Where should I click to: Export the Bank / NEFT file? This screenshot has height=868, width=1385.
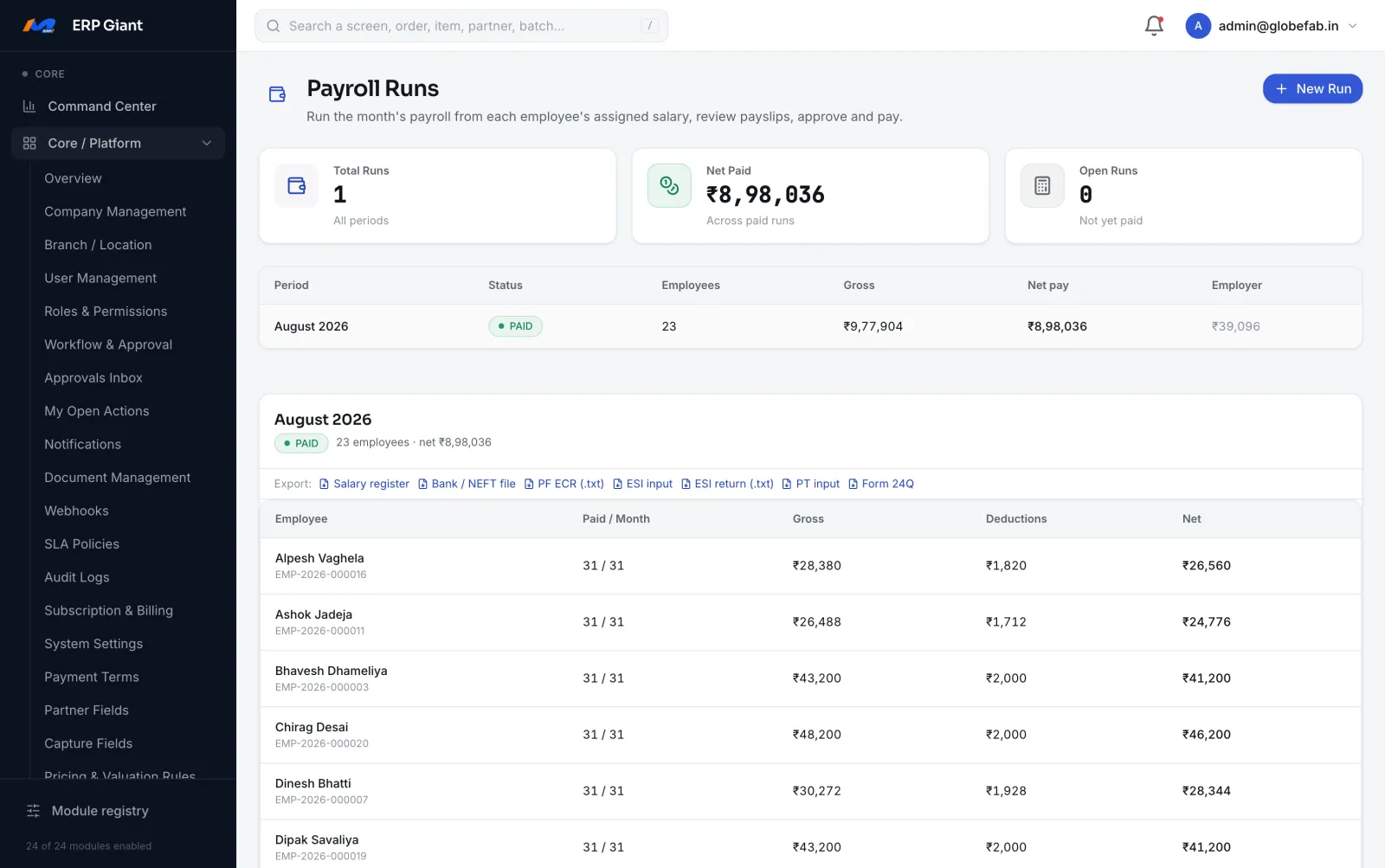[467, 484]
